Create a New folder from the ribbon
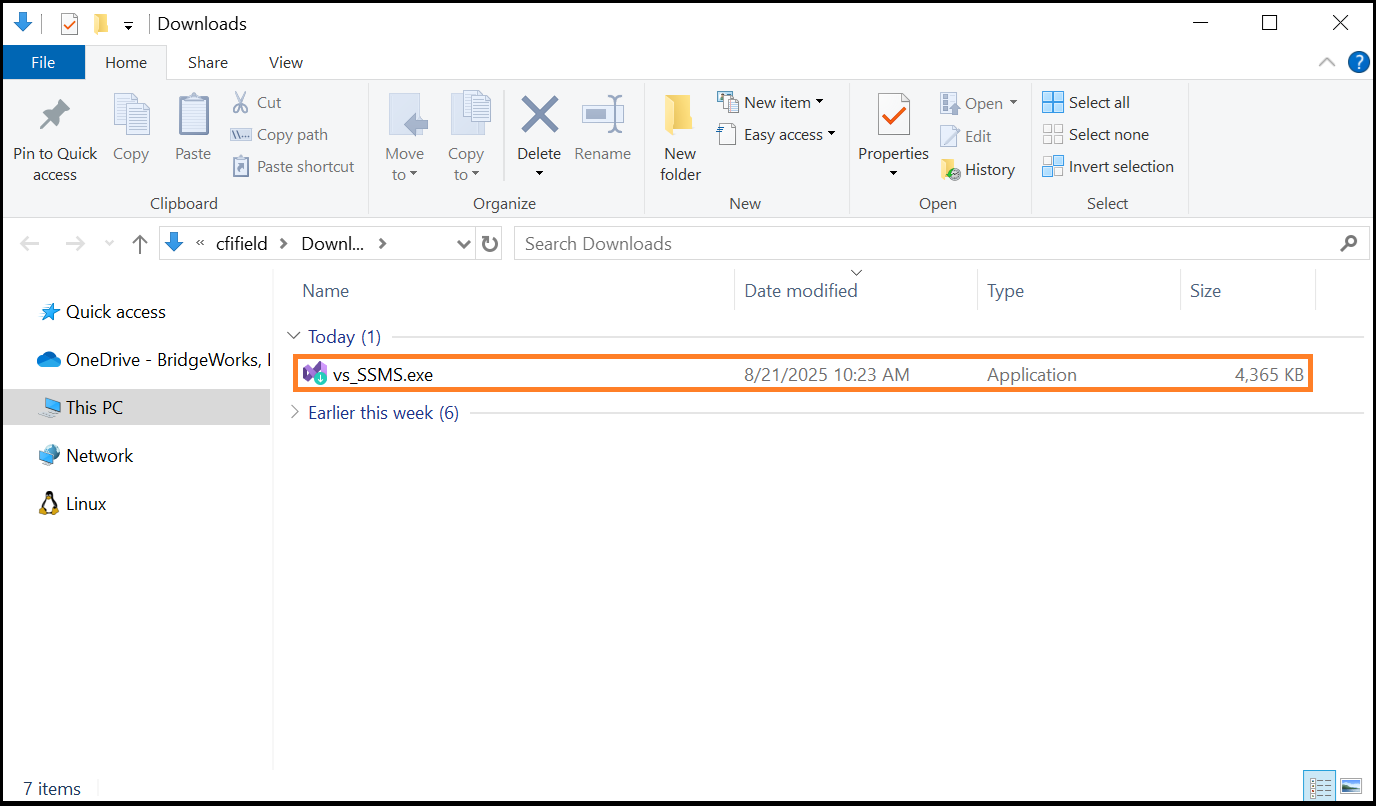 point(680,130)
